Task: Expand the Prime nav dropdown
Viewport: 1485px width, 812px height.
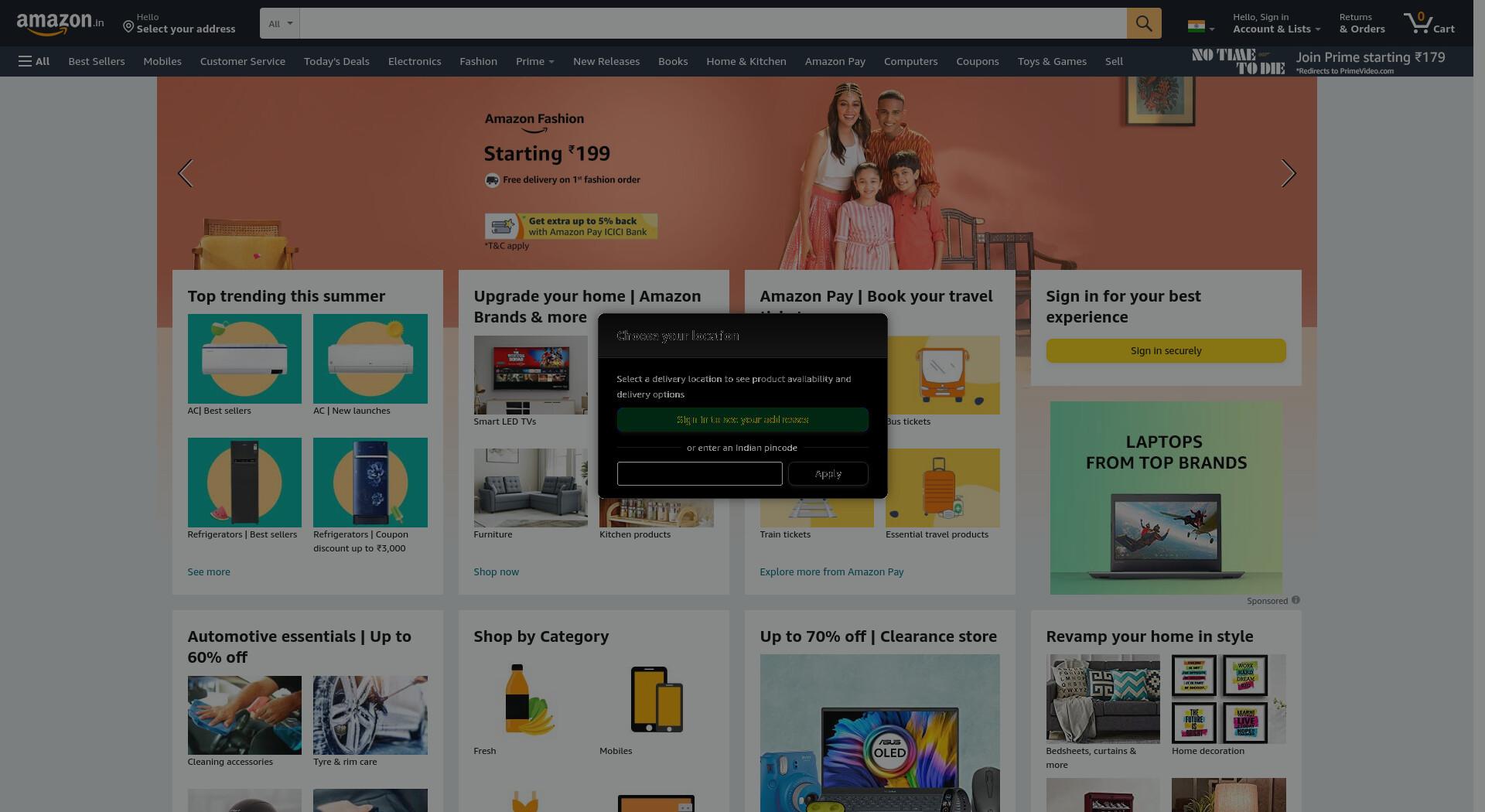Action: click(x=534, y=61)
